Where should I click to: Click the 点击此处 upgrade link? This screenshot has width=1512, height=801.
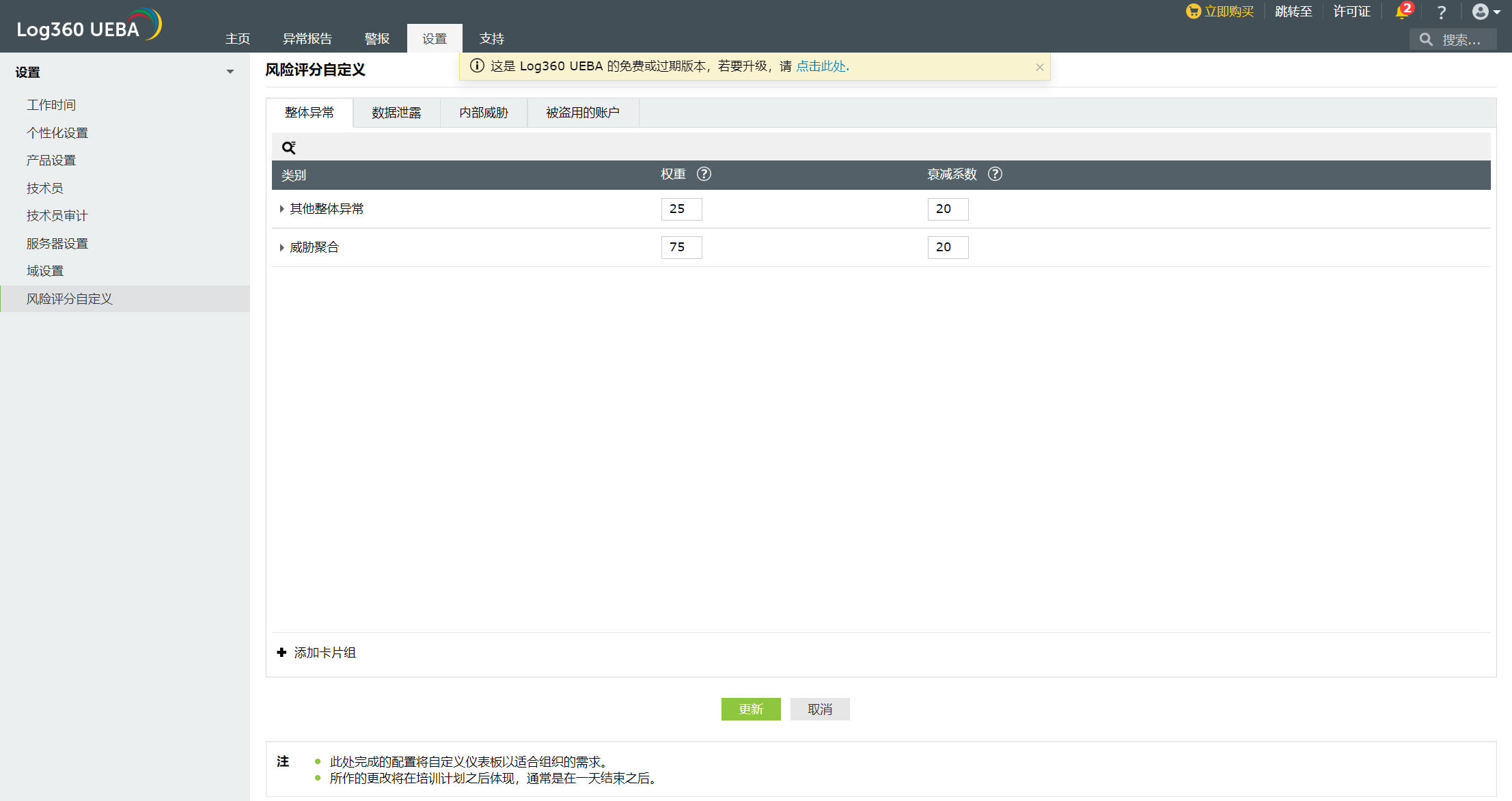(822, 66)
